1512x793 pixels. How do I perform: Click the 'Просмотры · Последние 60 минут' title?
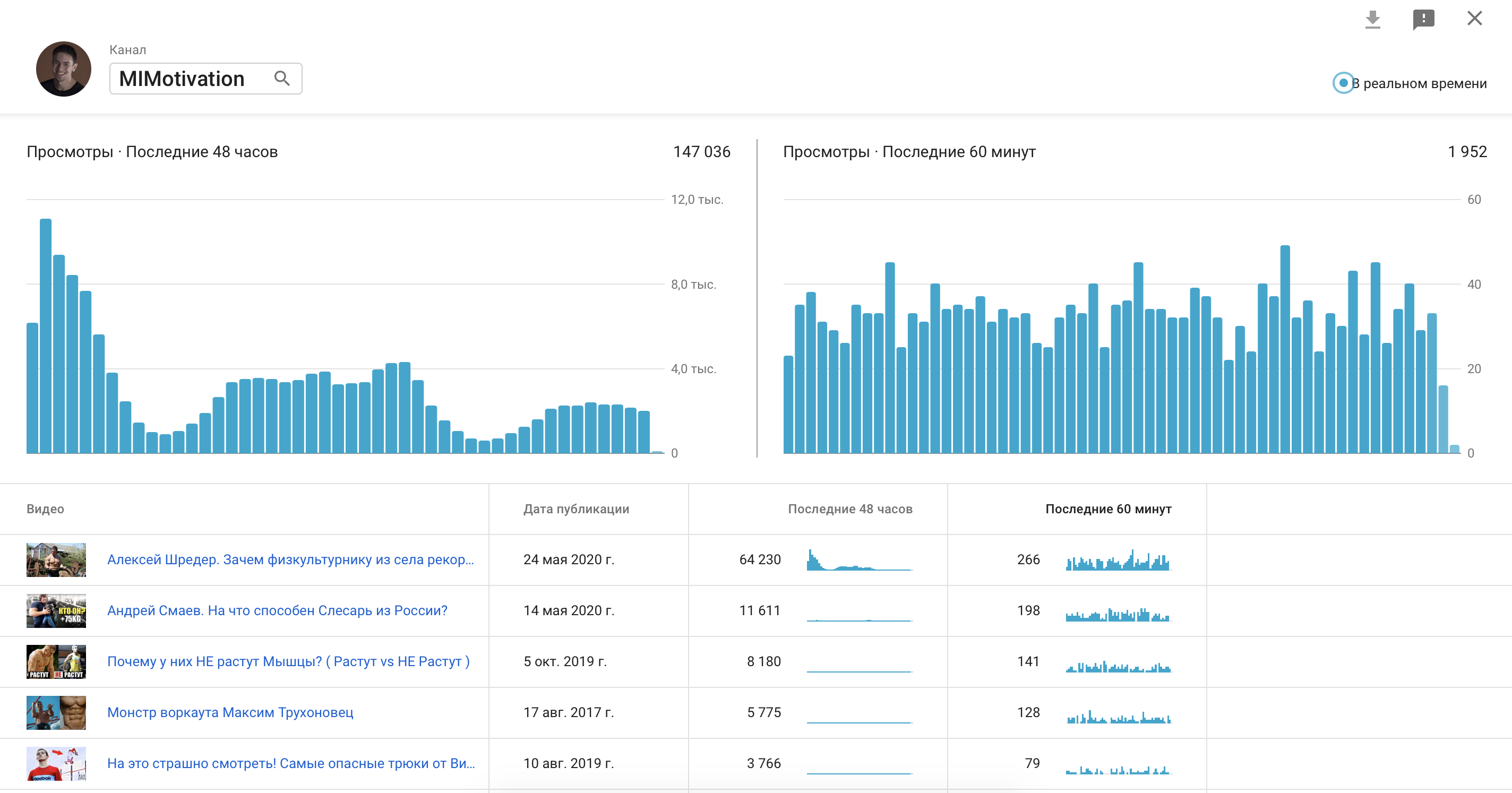(909, 152)
